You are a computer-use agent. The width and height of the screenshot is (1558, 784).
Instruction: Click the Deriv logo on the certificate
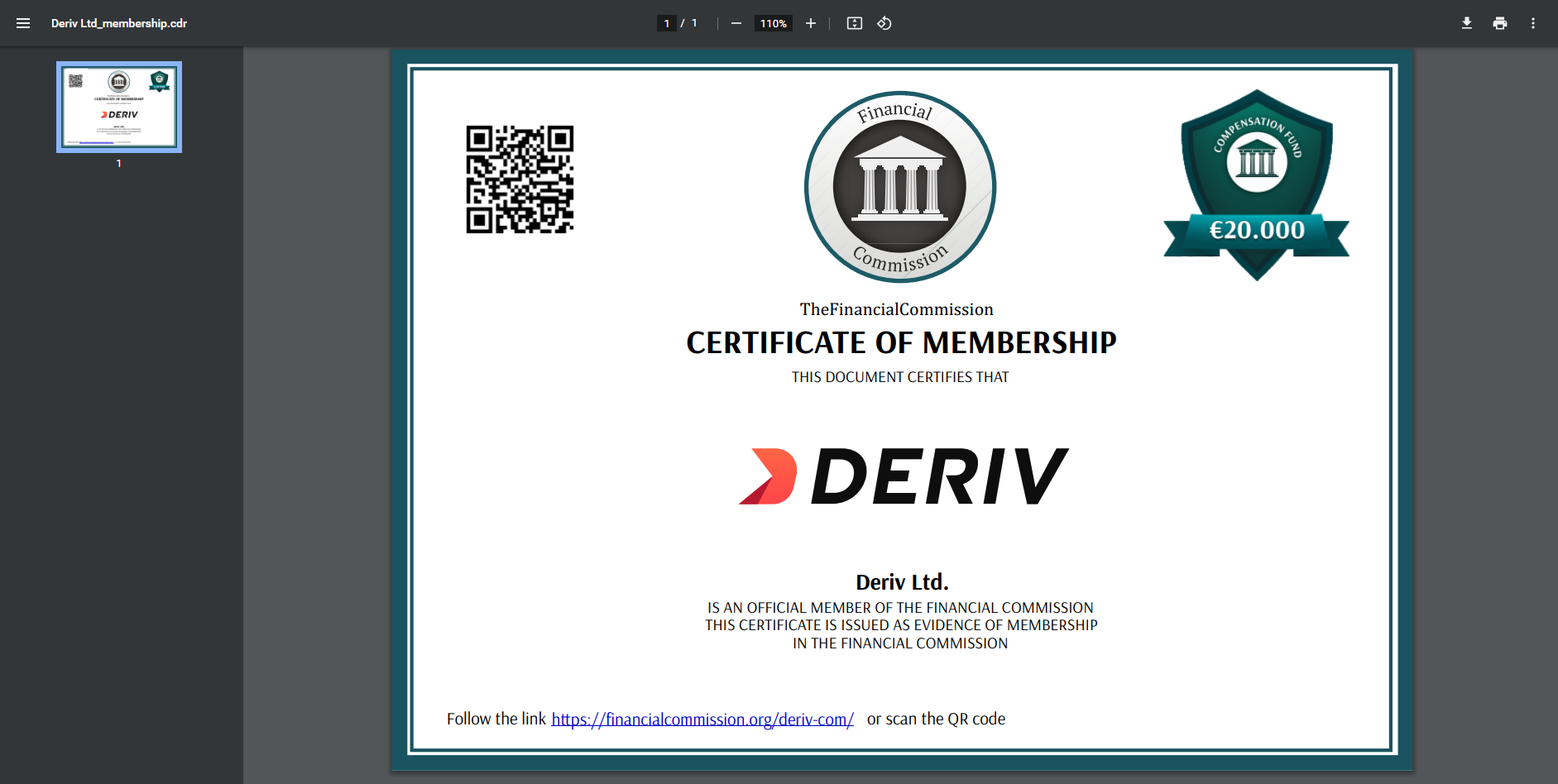click(904, 476)
